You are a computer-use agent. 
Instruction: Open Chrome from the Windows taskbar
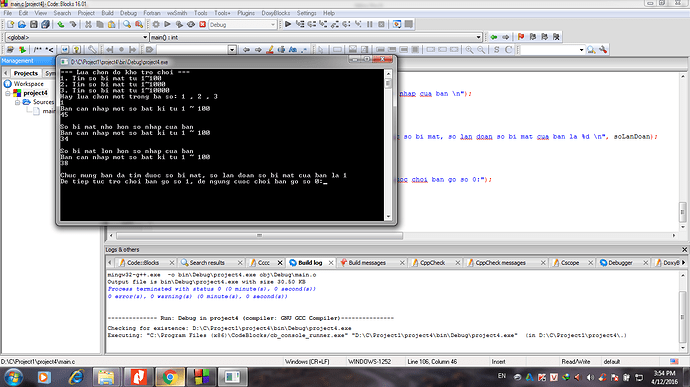[x=170, y=377]
